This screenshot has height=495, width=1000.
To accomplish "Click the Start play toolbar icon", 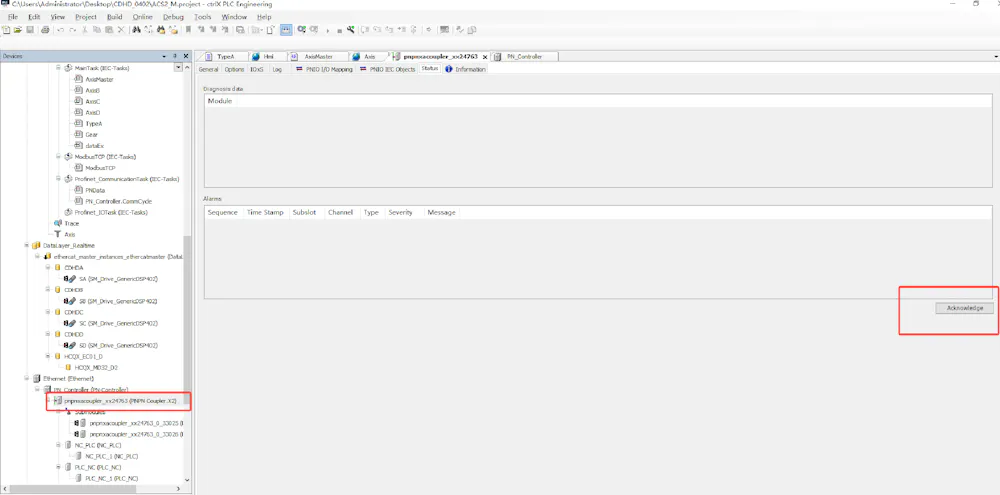I will (x=328, y=30).
